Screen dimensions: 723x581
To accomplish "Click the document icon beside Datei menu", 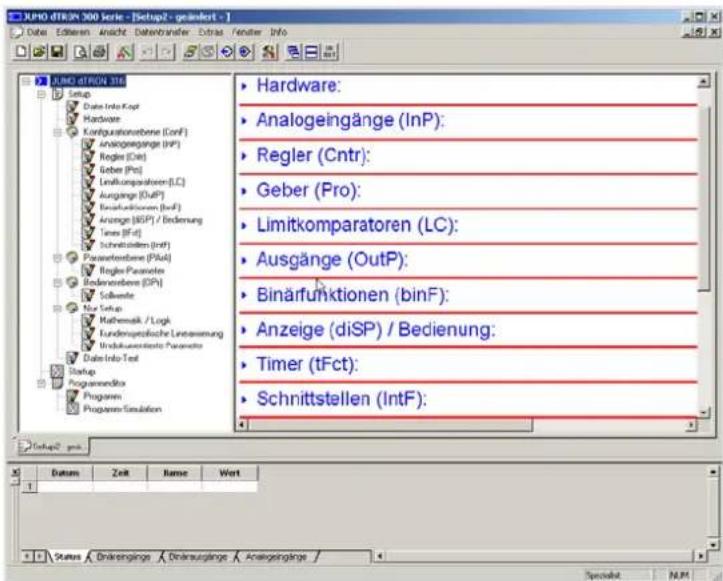I will [x=17, y=32].
